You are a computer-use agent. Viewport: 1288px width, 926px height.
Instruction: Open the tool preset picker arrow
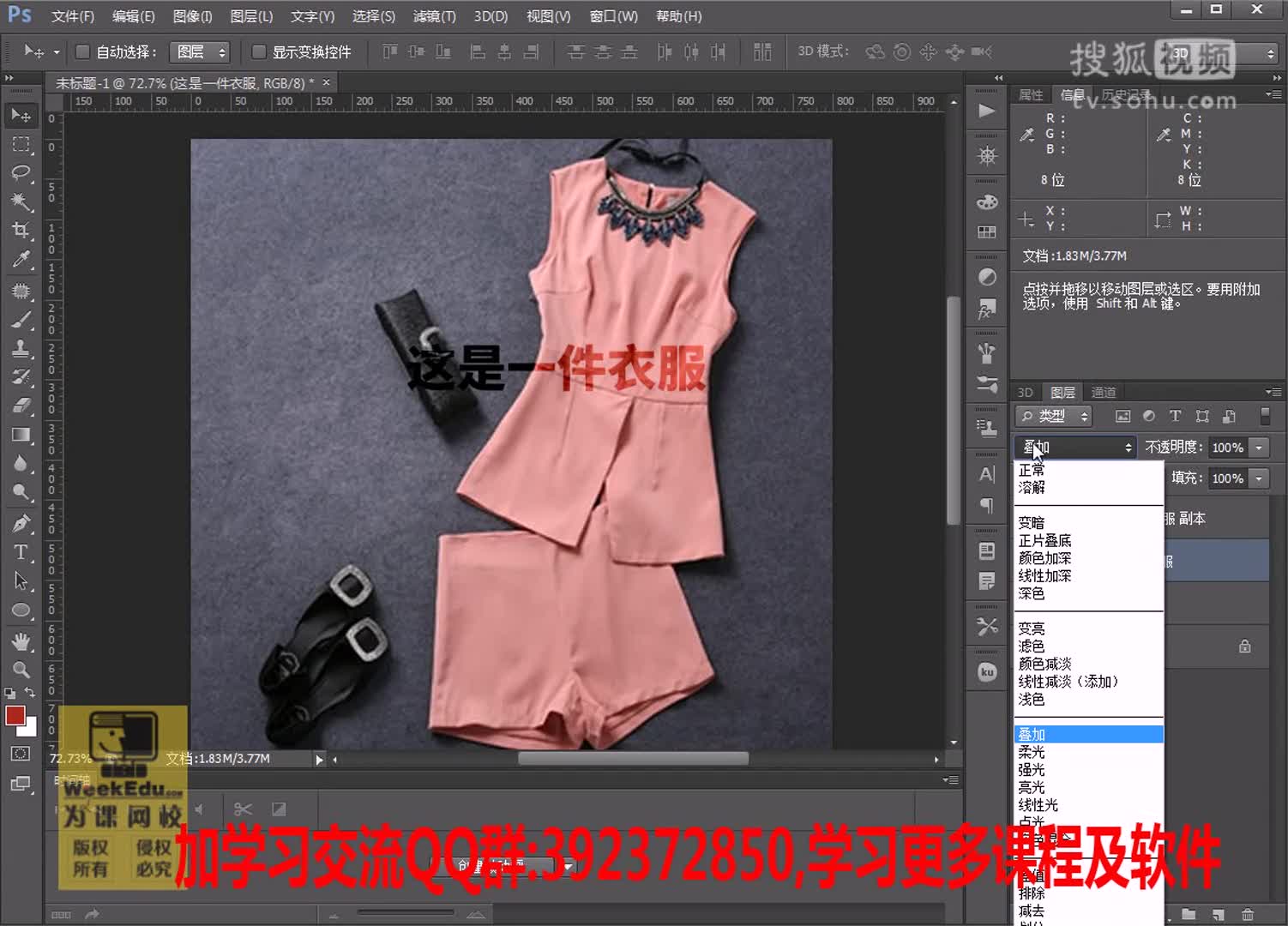(x=57, y=52)
